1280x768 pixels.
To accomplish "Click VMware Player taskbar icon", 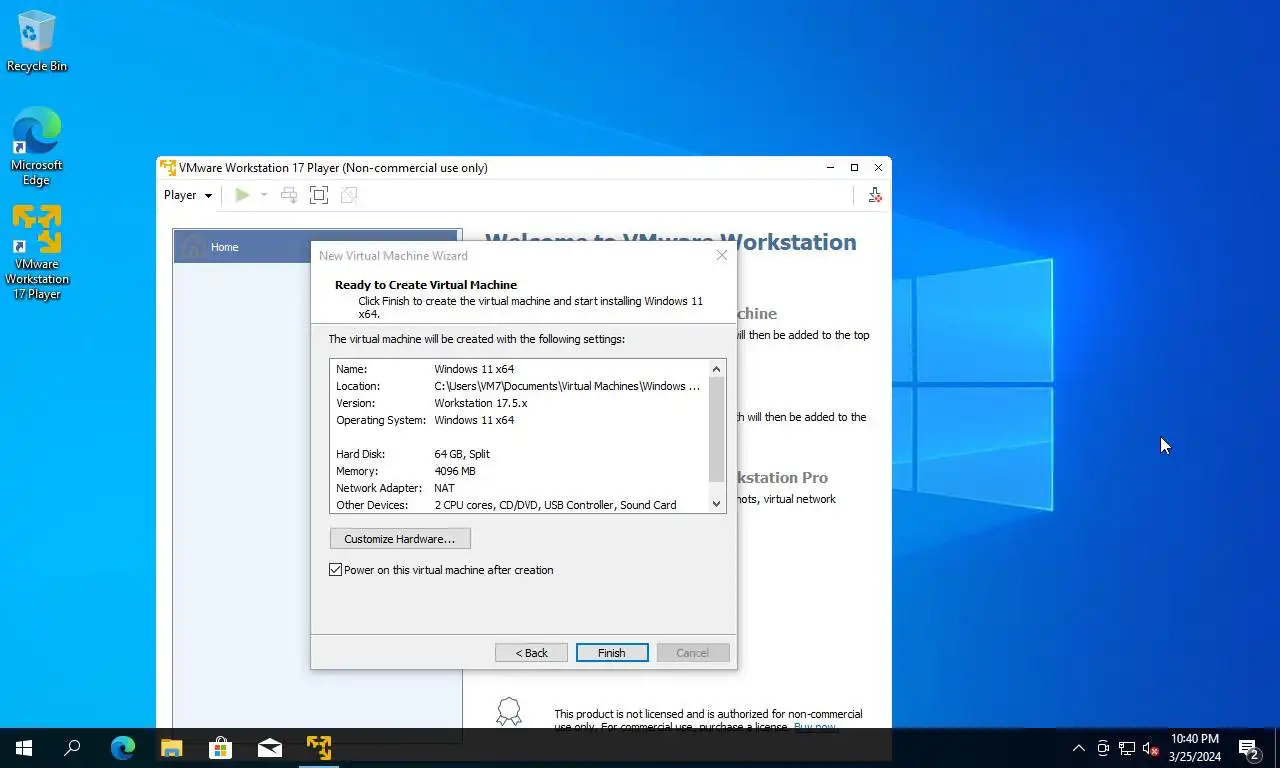I will [319, 748].
